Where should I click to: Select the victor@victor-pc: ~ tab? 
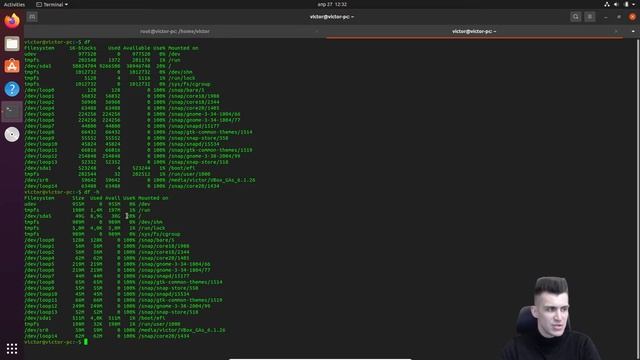tap(474, 31)
